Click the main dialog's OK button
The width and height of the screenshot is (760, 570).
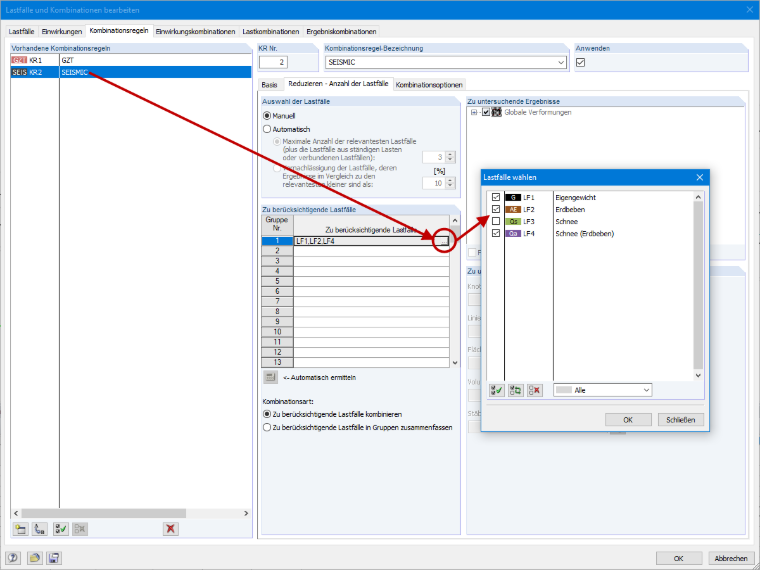pos(679,558)
